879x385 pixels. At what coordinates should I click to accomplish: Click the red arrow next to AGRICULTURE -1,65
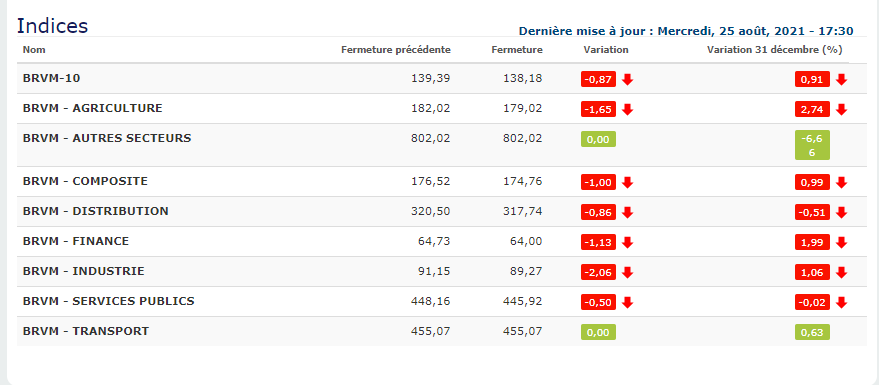627,109
